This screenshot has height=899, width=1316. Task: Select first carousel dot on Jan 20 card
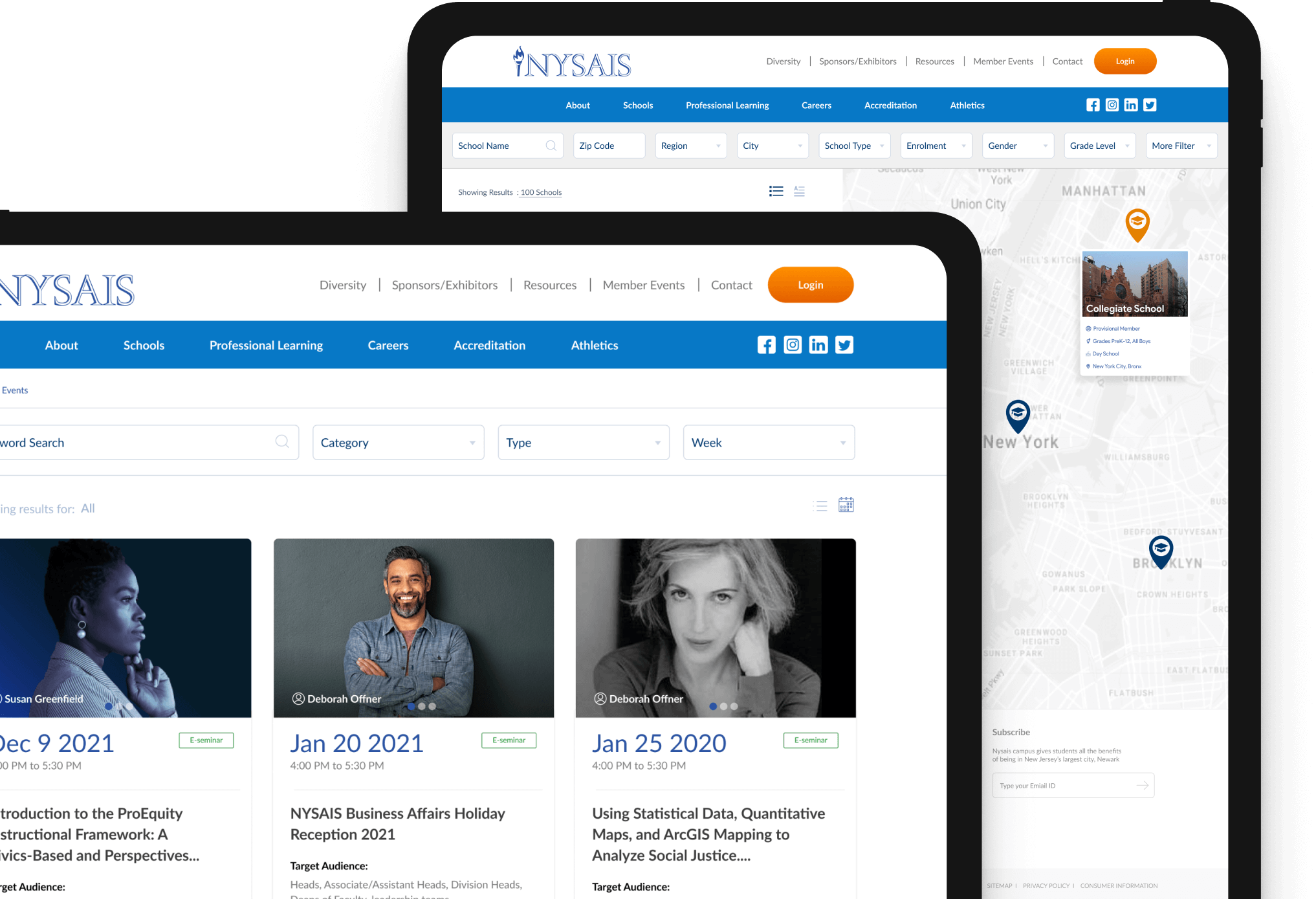(x=411, y=706)
